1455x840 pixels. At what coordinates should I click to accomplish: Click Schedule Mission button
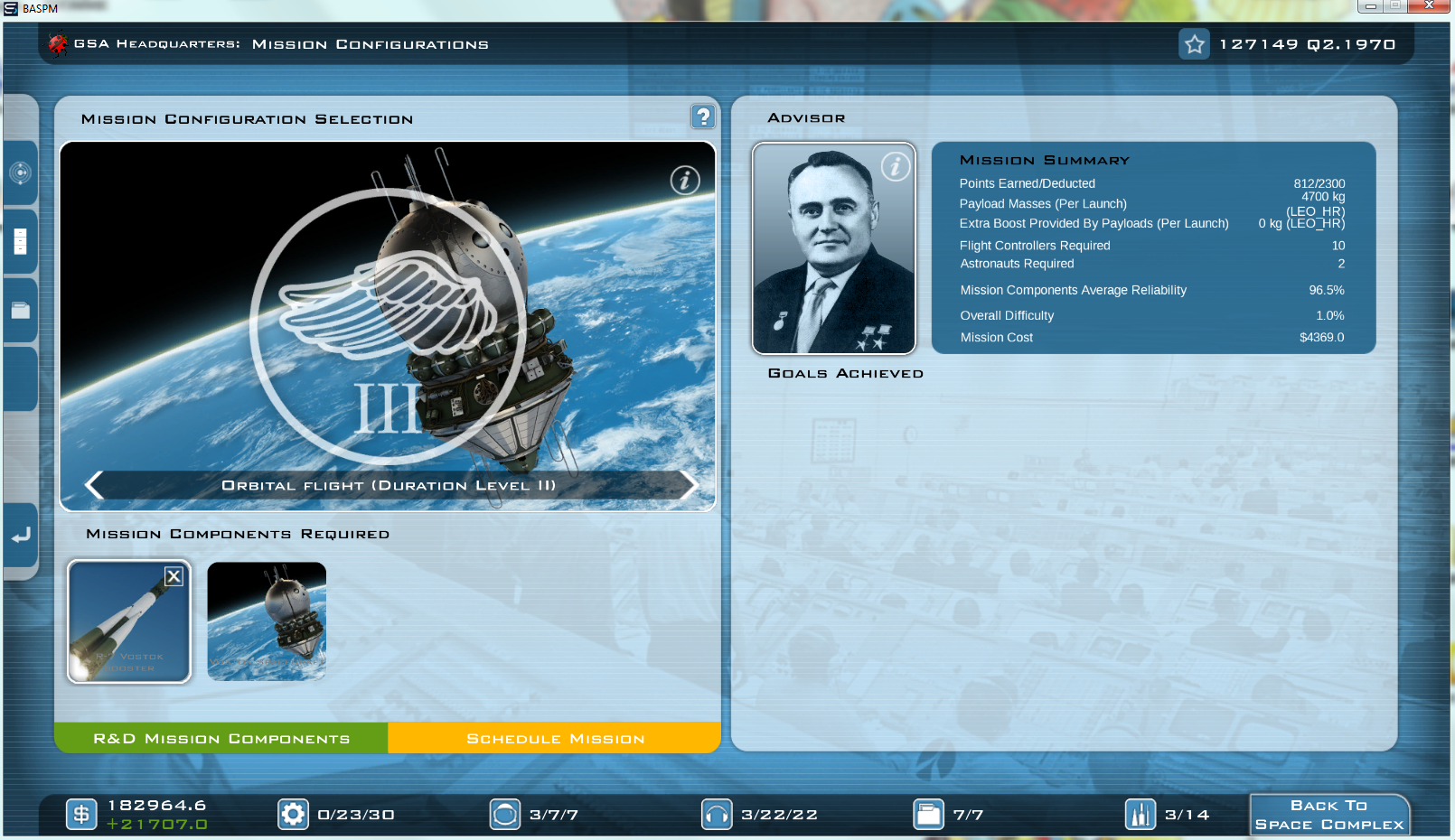[x=555, y=738]
